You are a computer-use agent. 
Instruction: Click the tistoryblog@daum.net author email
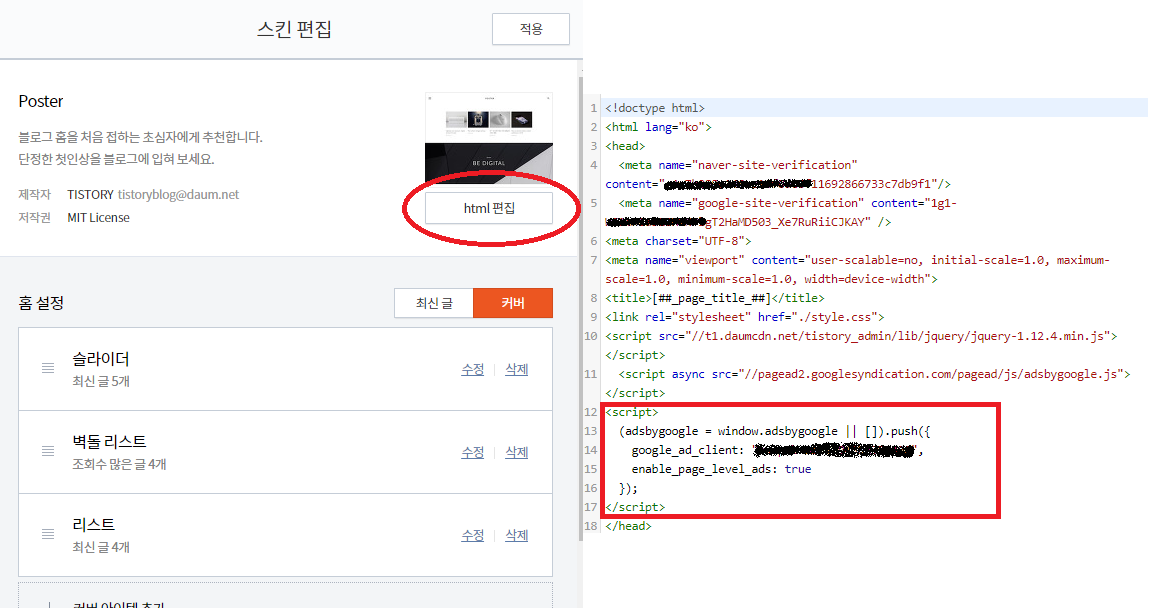[178, 194]
